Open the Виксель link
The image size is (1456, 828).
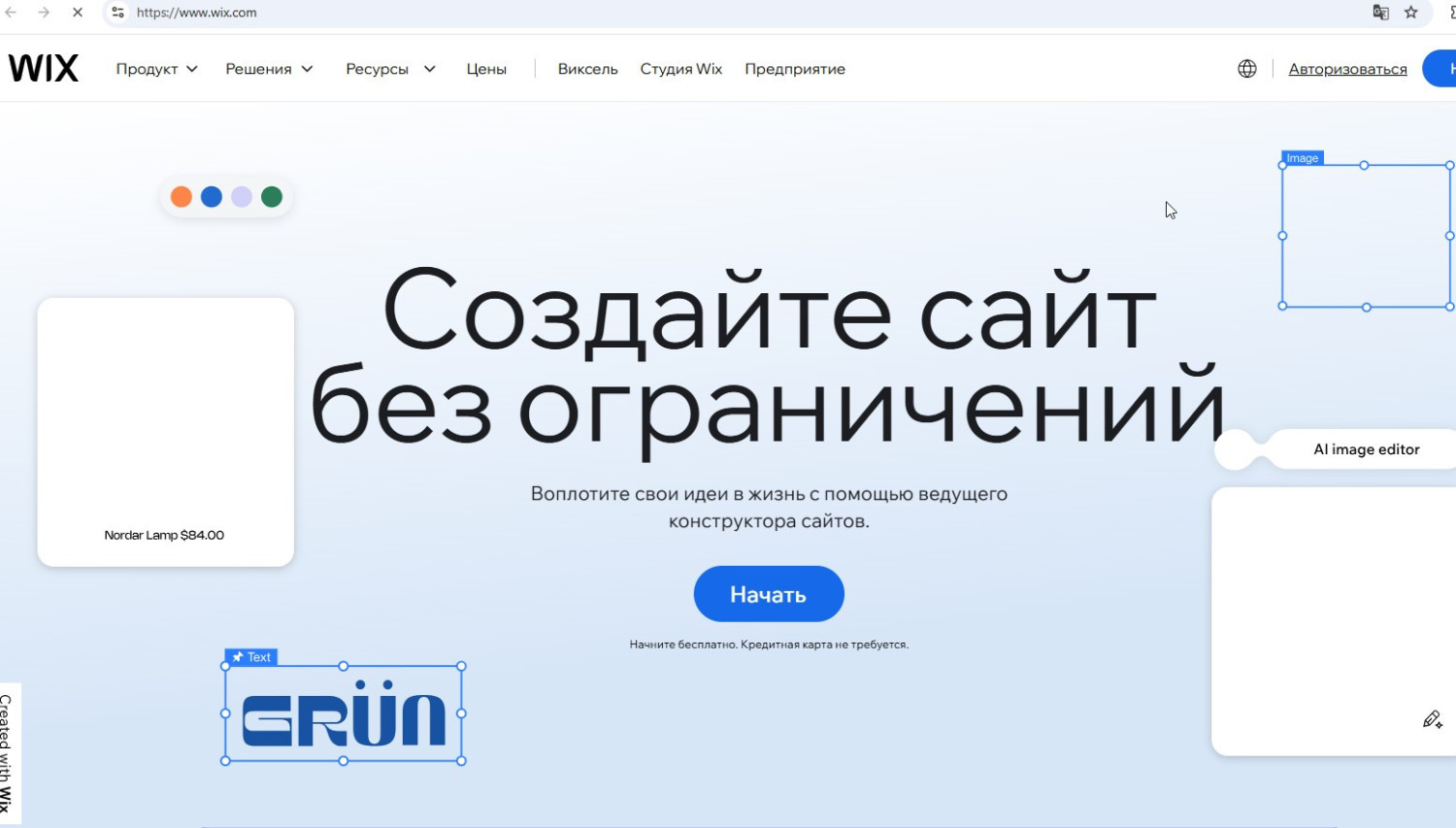587,69
